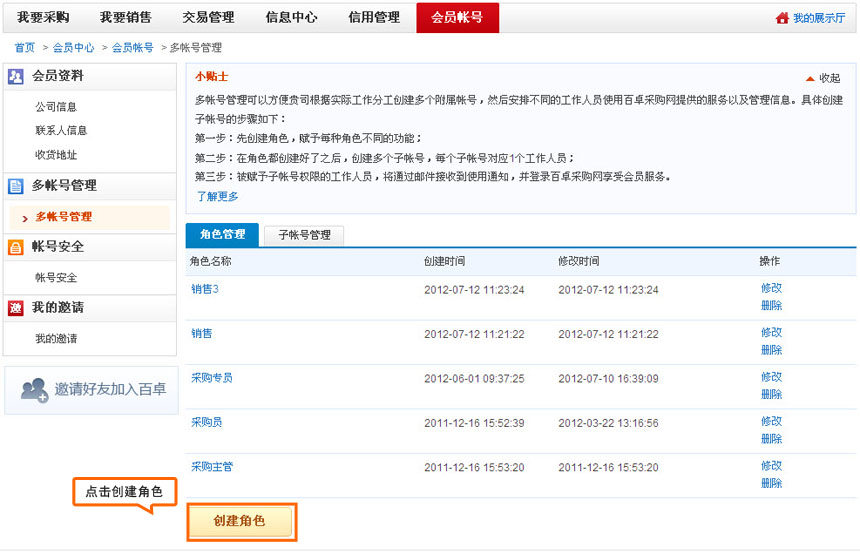Click 会员中心 in the breadcrumb
This screenshot has width=860, height=554.
pos(74,47)
